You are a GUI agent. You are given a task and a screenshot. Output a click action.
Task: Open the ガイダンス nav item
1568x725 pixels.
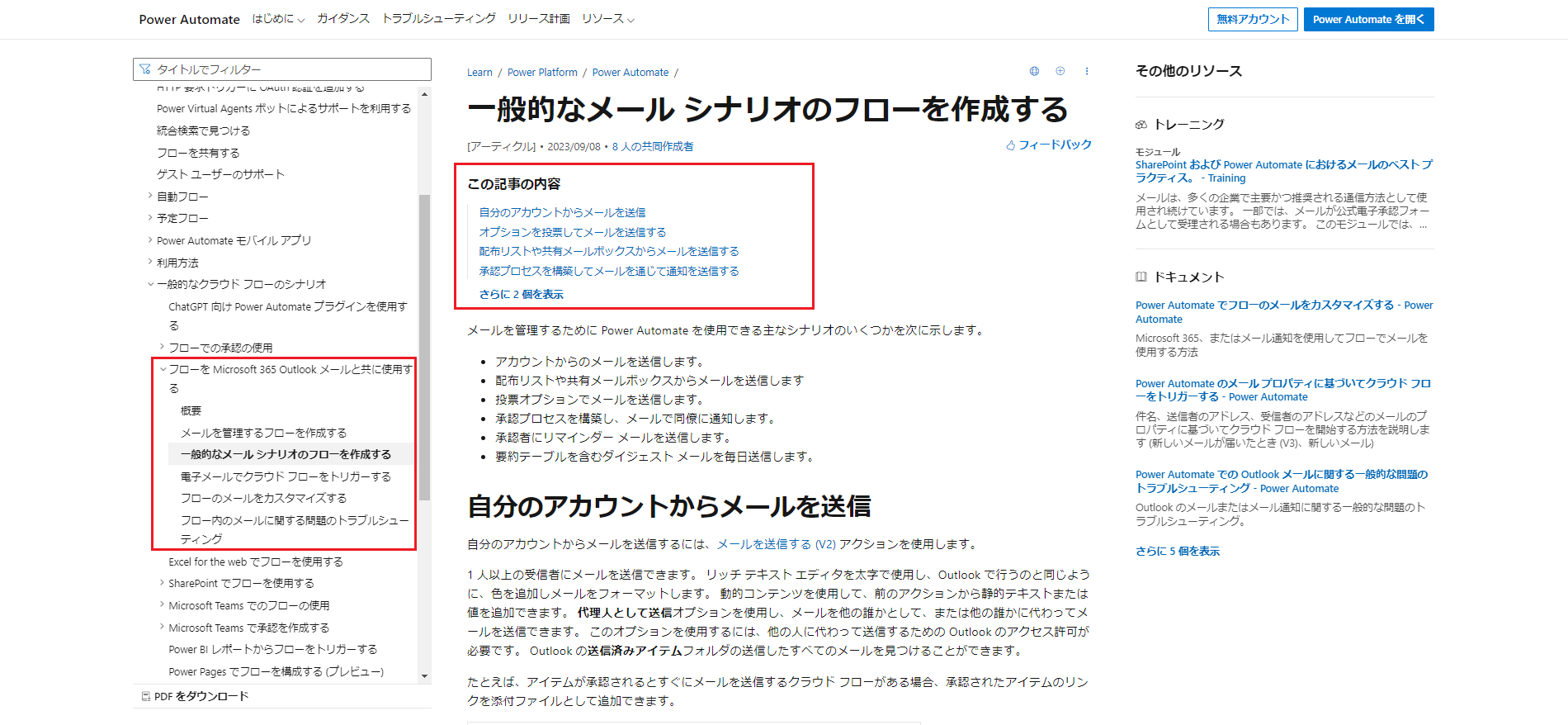click(x=343, y=19)
